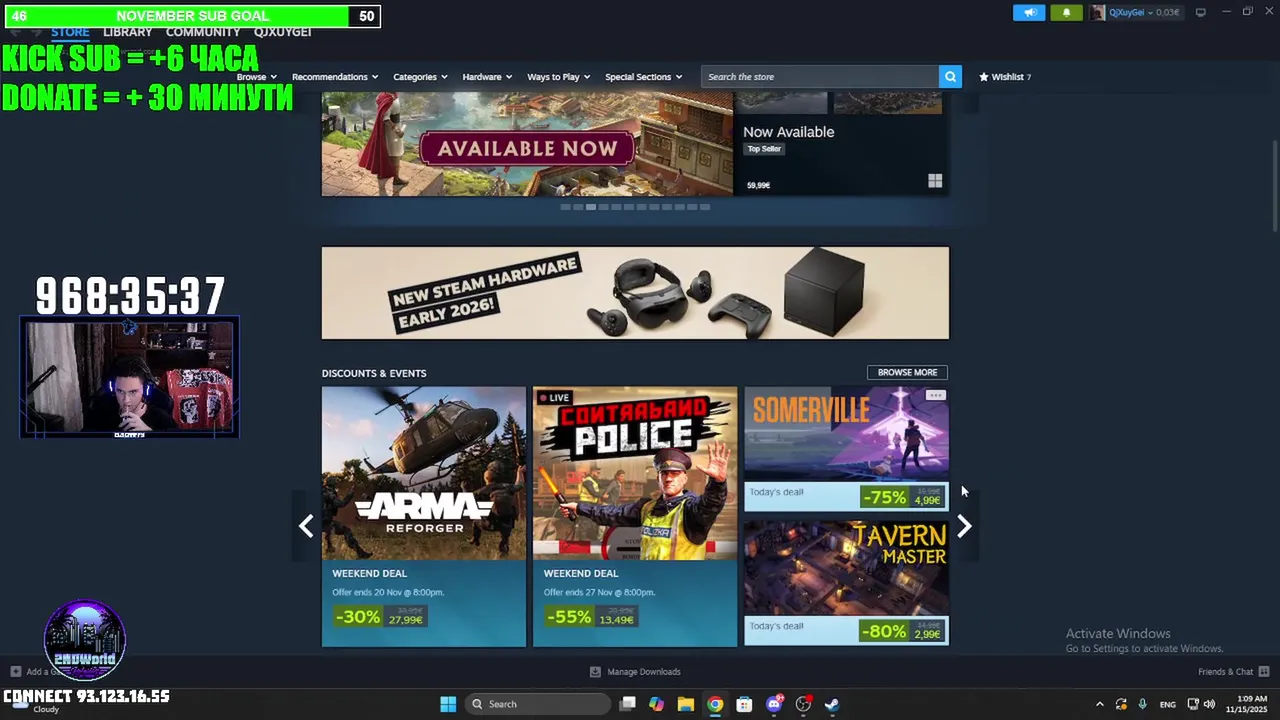The height and width of the screenshot is (720, 1280).
Task: Show next discounts with right carousel arrow
Action: (x=964, y=526)
